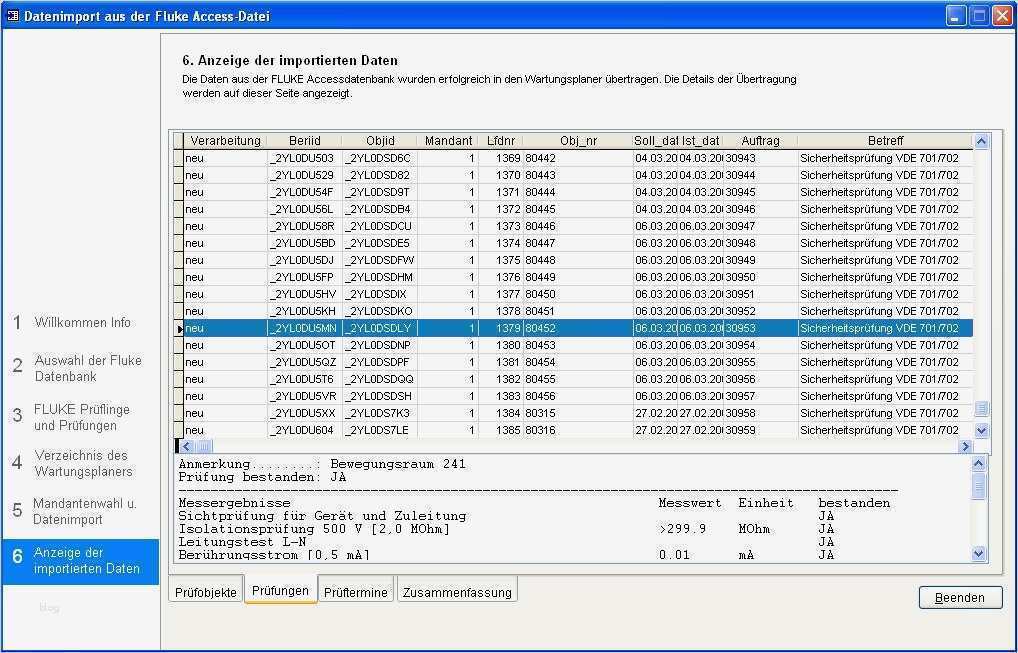Click Lfdnr cell 1371

point(501,192)
